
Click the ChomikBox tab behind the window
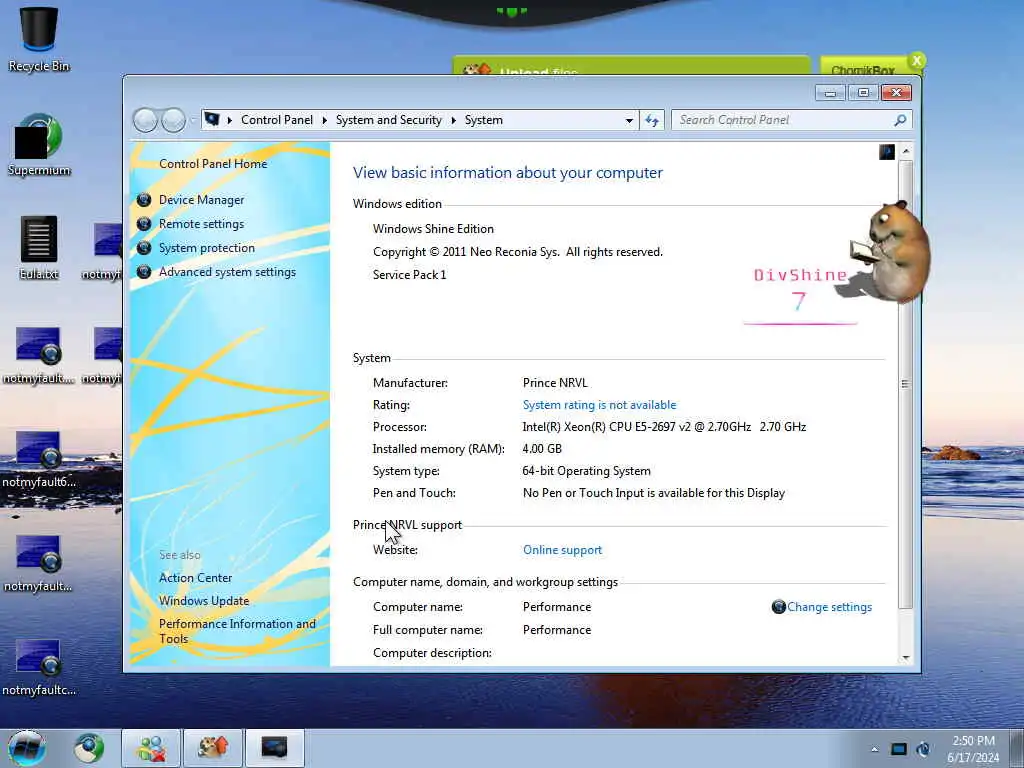tap(863, 68)
